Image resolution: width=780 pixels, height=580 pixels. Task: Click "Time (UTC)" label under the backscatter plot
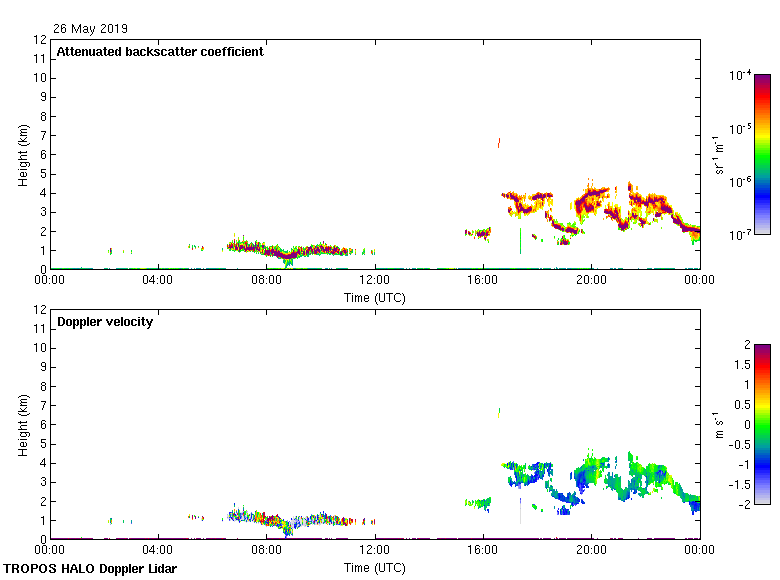click(375, 297)
